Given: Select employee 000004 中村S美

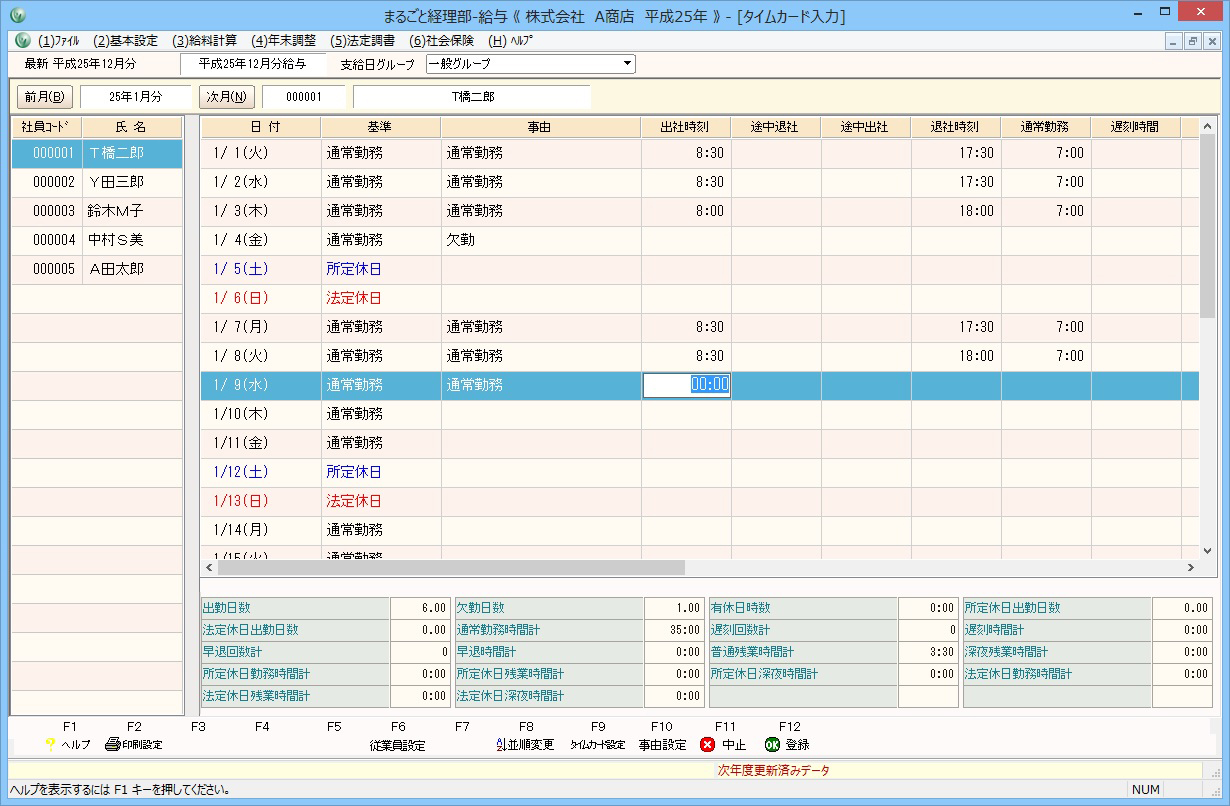Looking at the screenshot, I should (97, 240).
